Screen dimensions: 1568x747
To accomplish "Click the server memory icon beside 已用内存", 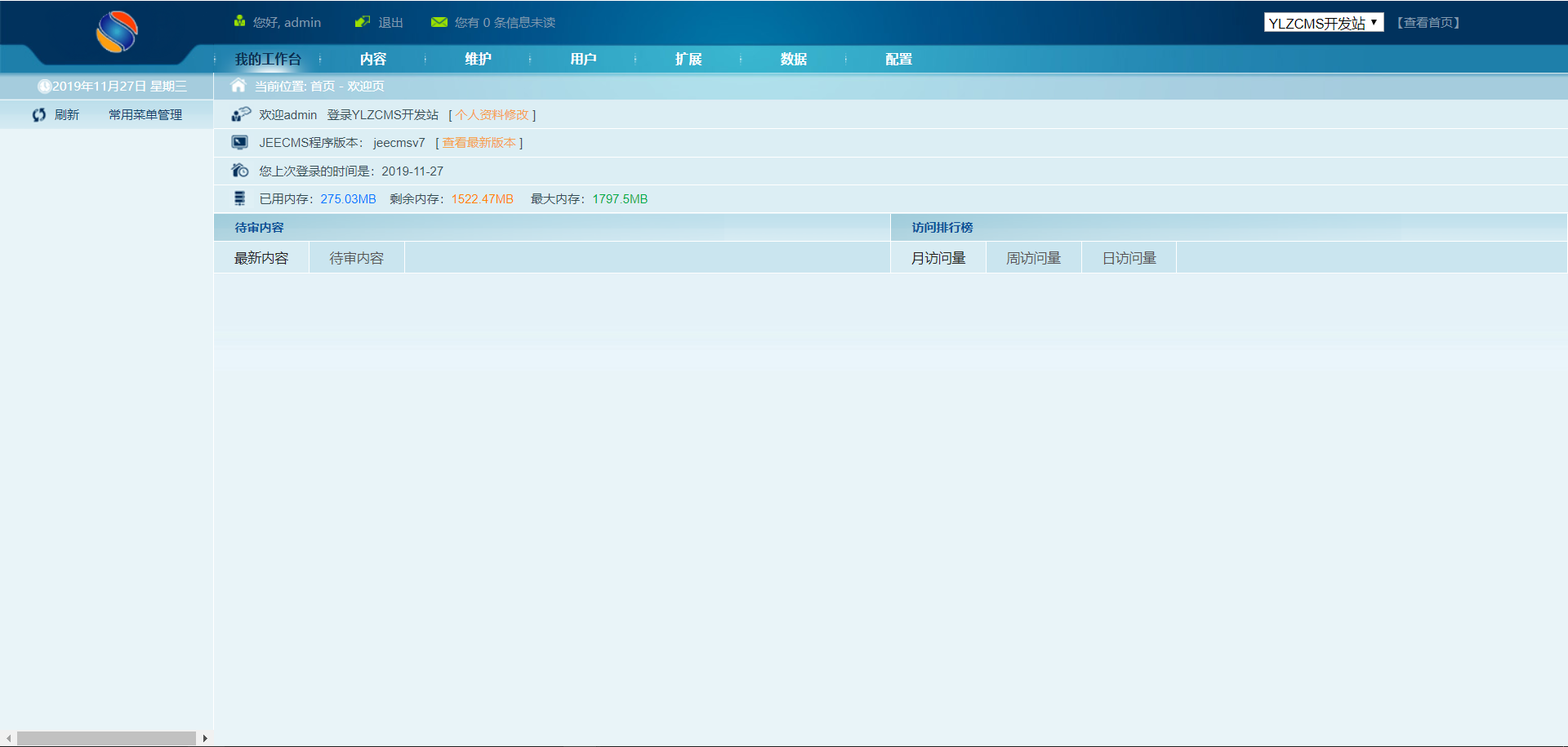I will (x=239, y=198).
